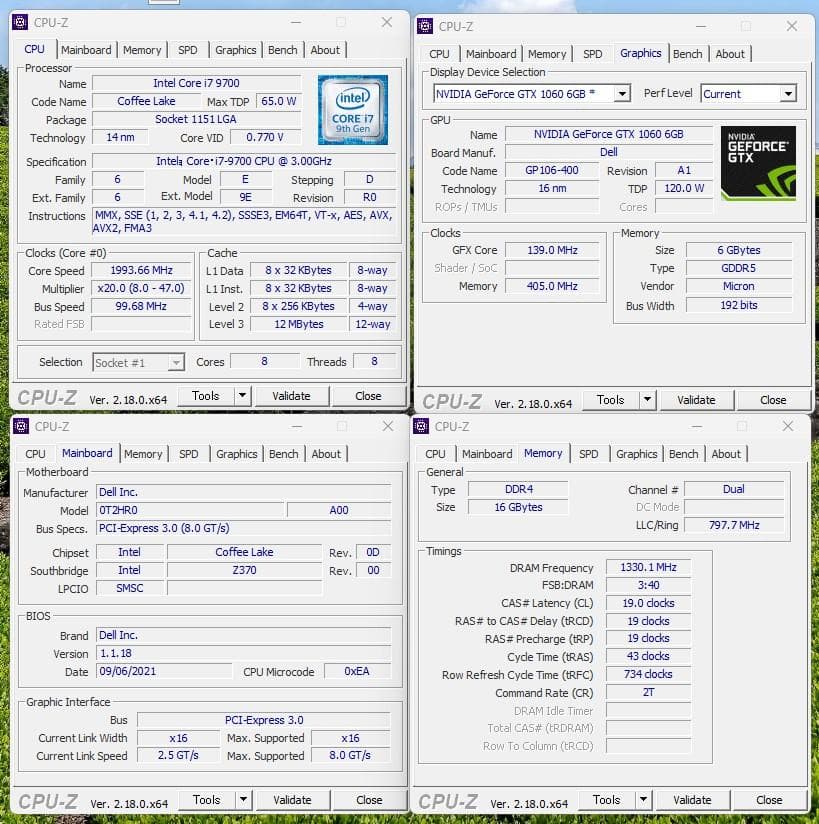Expand the Tools arrow in the Mainboard window

pos(243,800)
